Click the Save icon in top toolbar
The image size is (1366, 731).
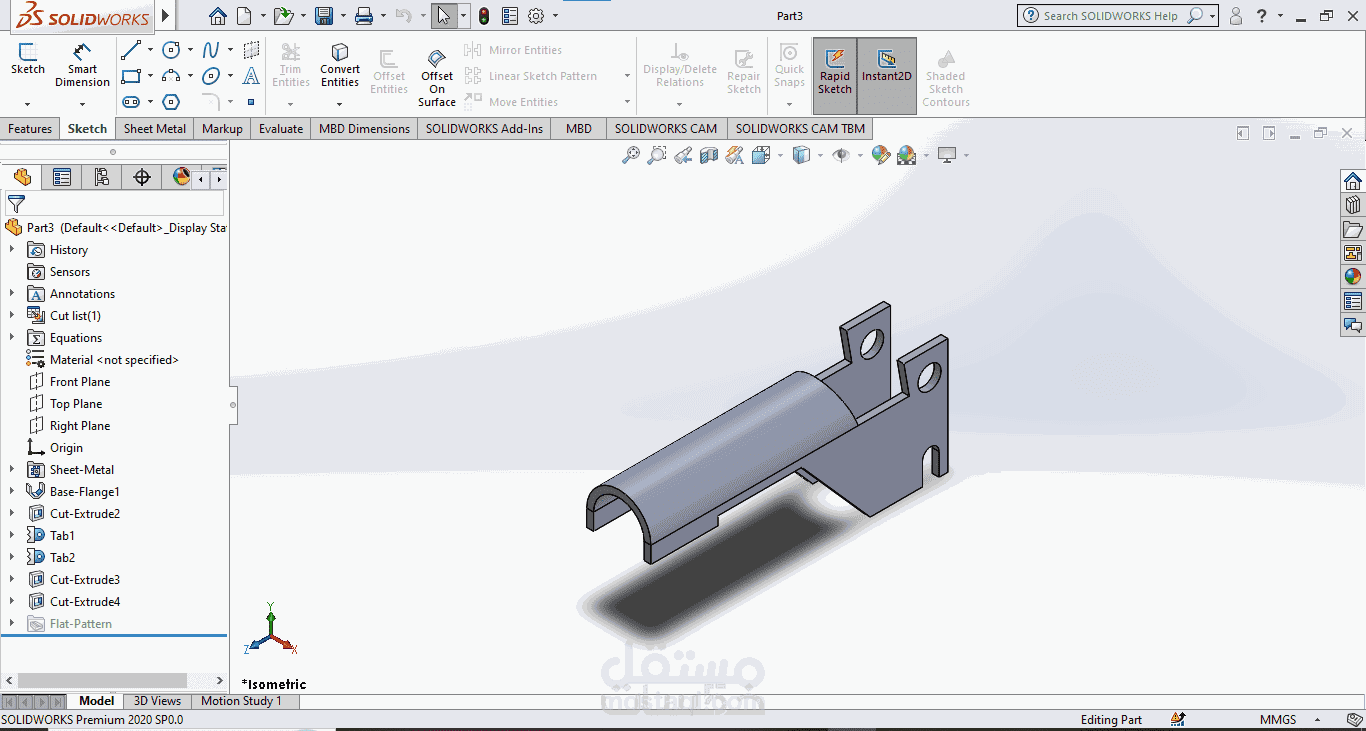323,16
